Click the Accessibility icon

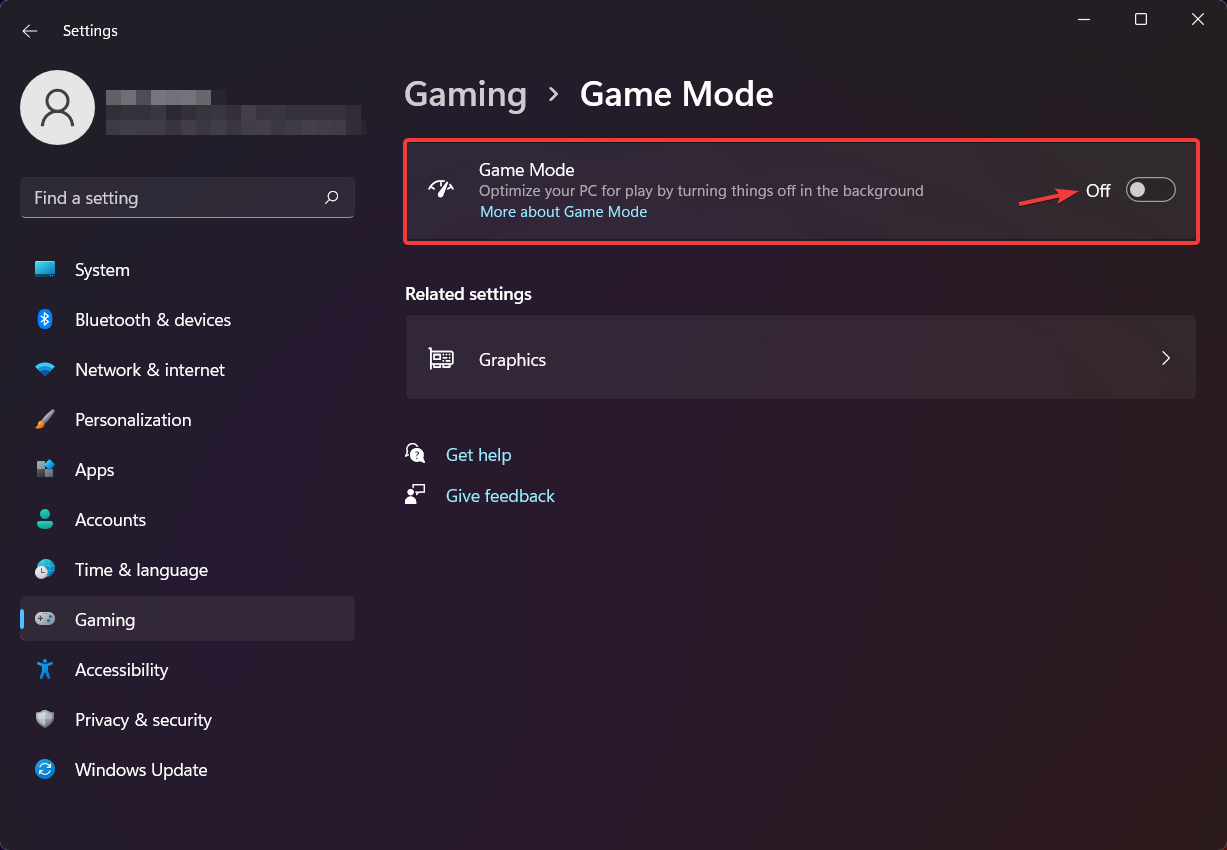pyautogui.click(x=45, y=669)
